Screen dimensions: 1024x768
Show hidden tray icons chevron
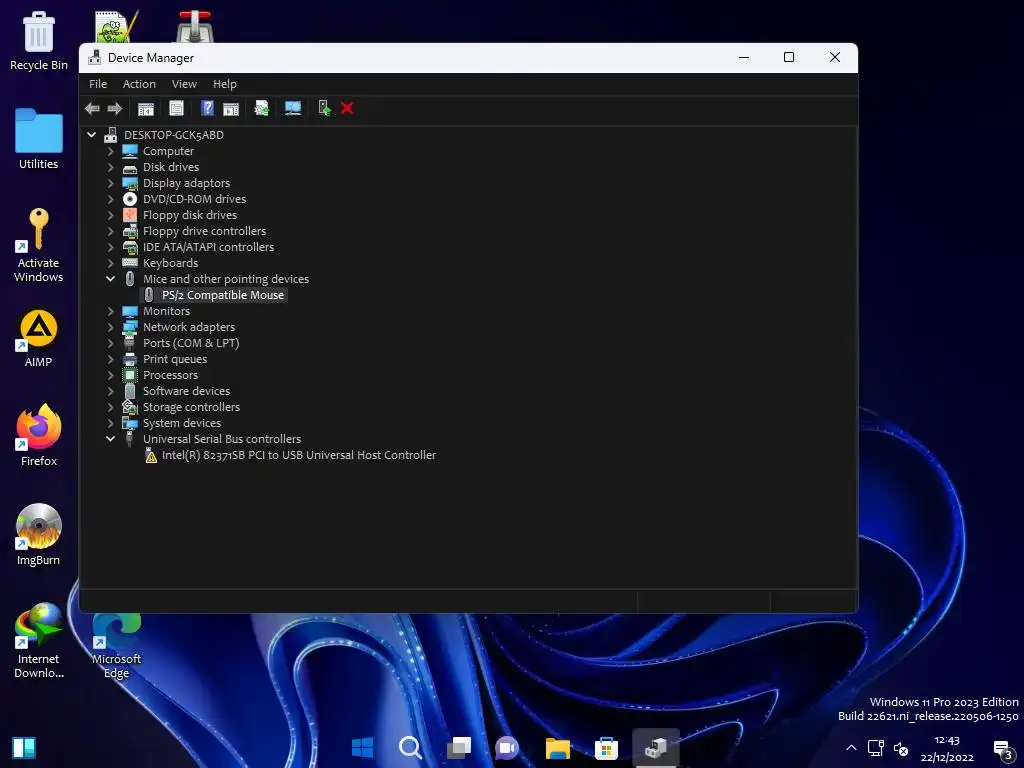click(x=851, y=748)
